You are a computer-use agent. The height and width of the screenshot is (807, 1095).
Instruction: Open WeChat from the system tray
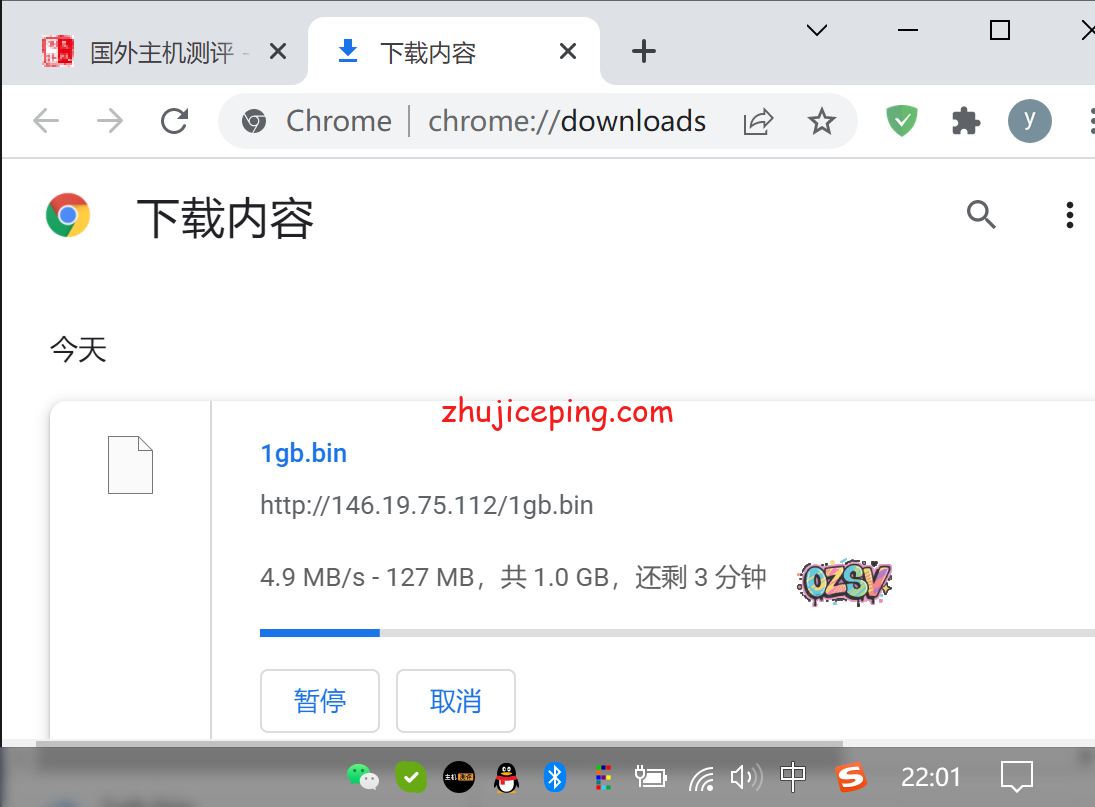[x=362, y=776]
